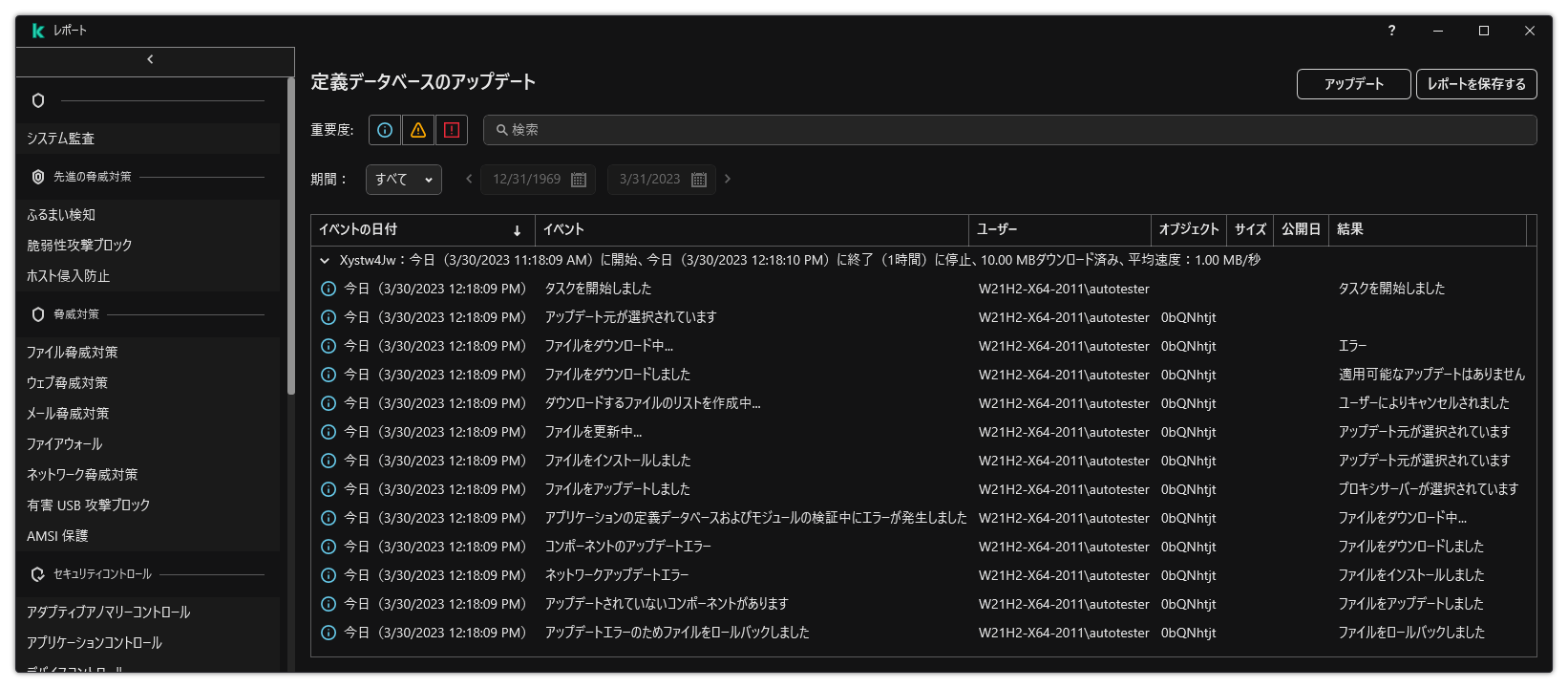
Task: Open the start date calendar icon
Action: click(579, 180)
